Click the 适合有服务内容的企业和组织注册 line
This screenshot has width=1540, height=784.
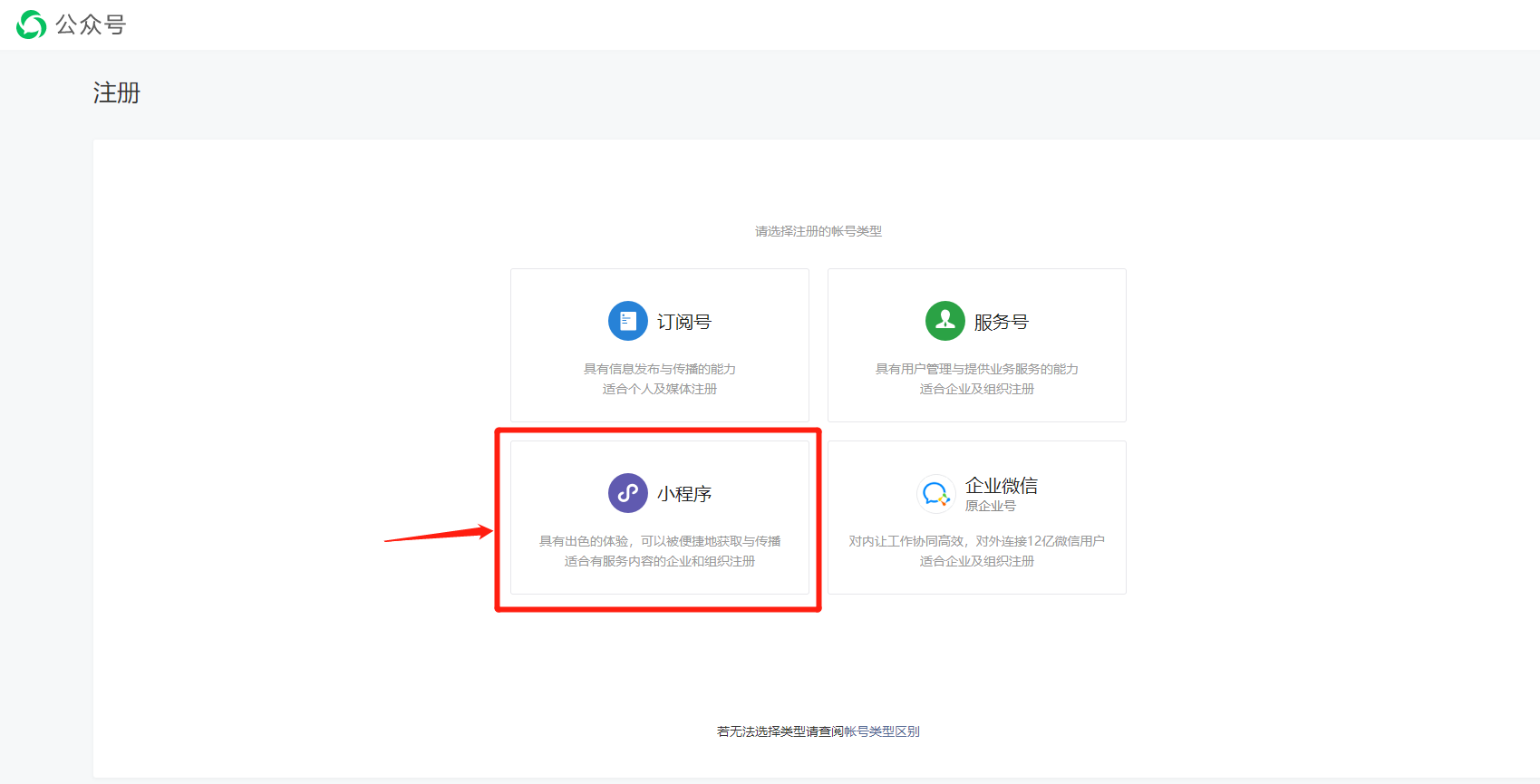point(660,561)
